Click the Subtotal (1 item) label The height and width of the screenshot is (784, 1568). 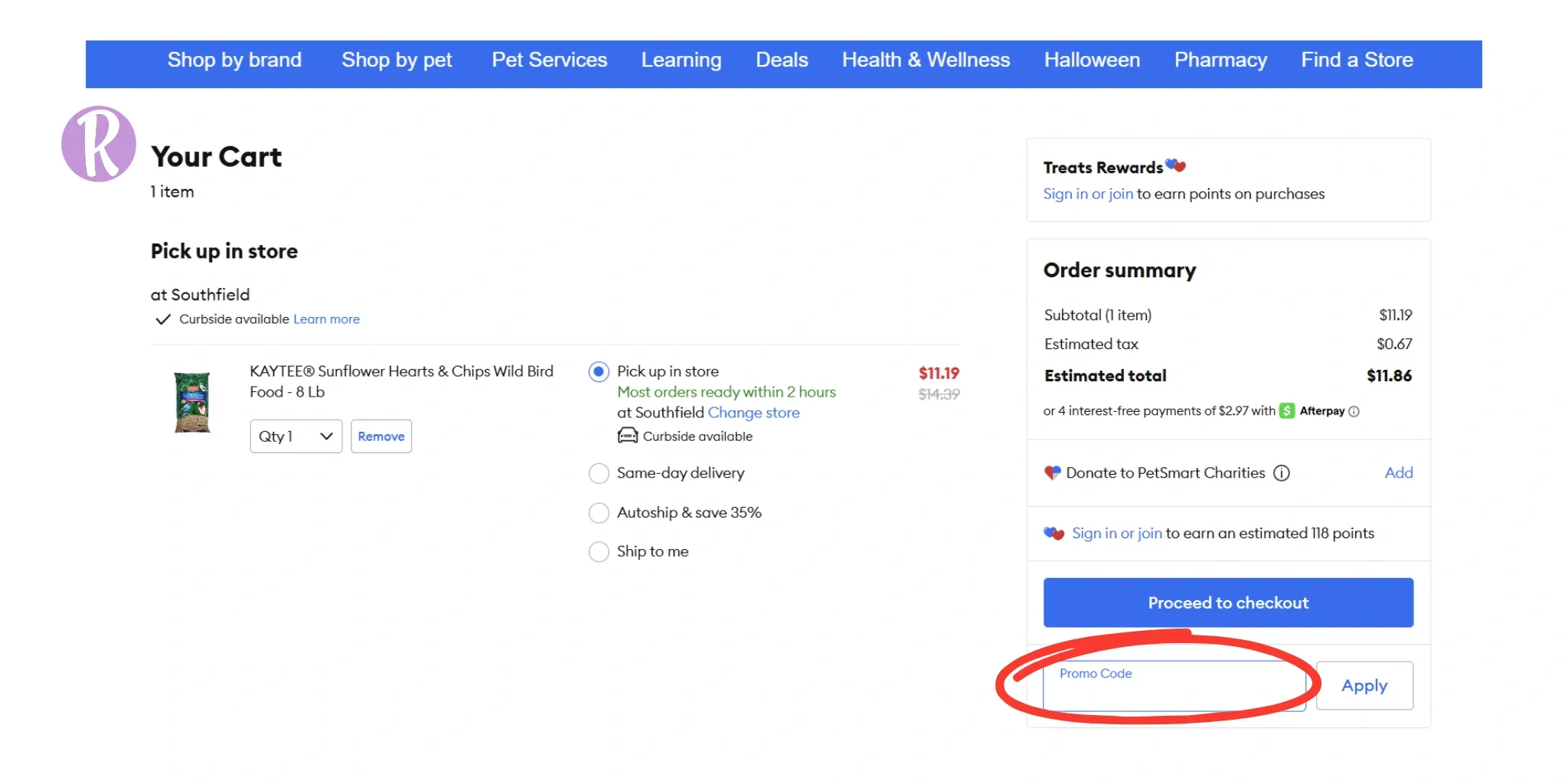point(1098,315)
